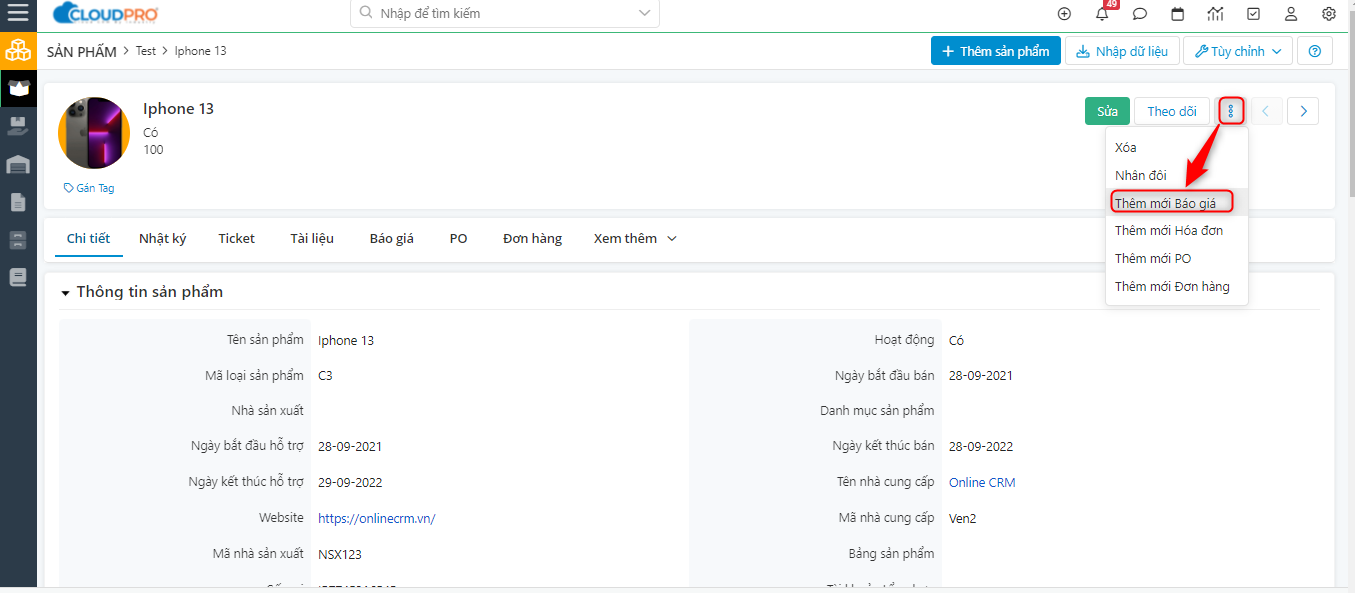The image size is (1355, 593).
Task: Click the Theo dõi button
Action: coord(1172,111)
